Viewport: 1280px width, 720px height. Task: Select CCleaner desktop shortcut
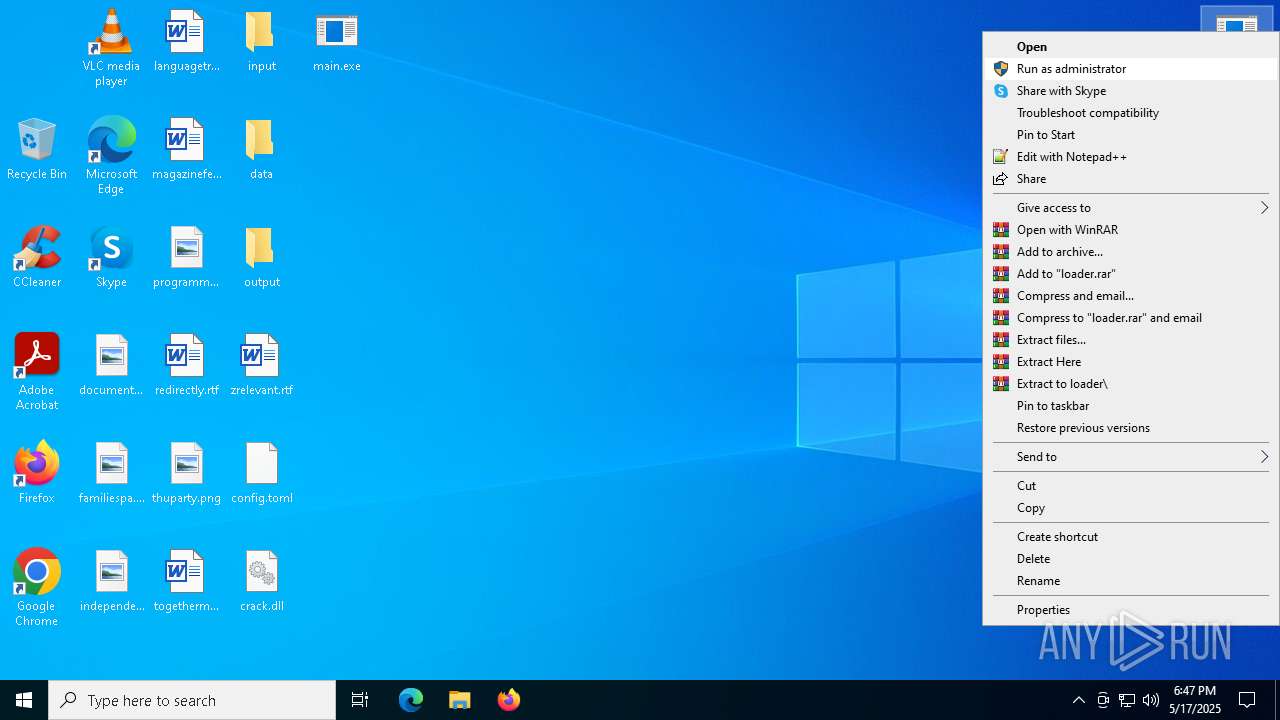pos(36,258)
